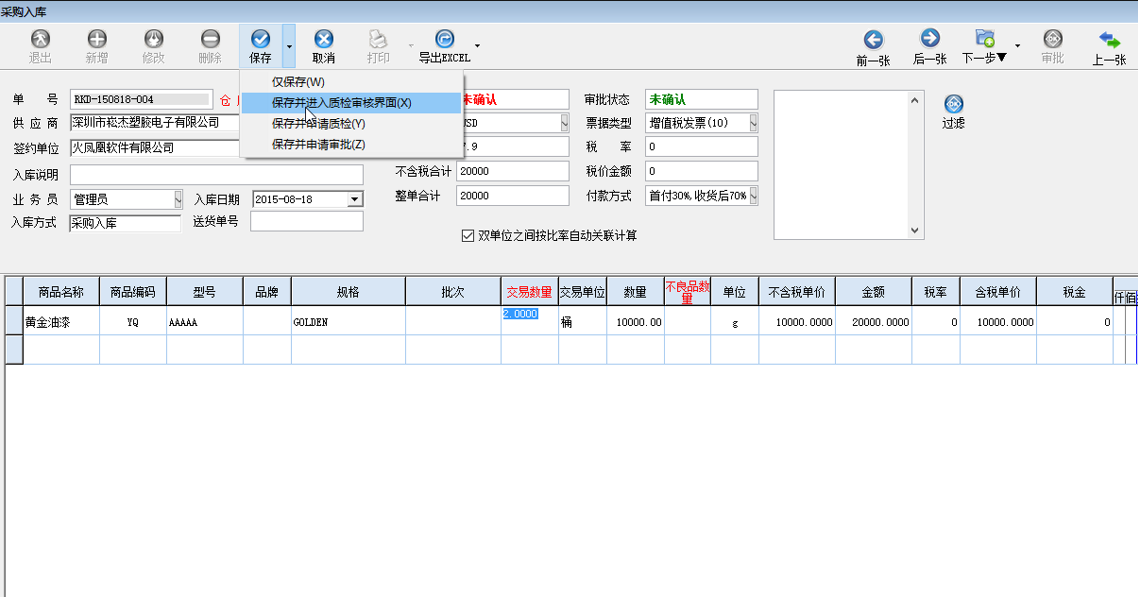Go to previous record with 前一张
Viewport: 1138px width, 597px height.
pyautogui.click(x=873, y=47)
